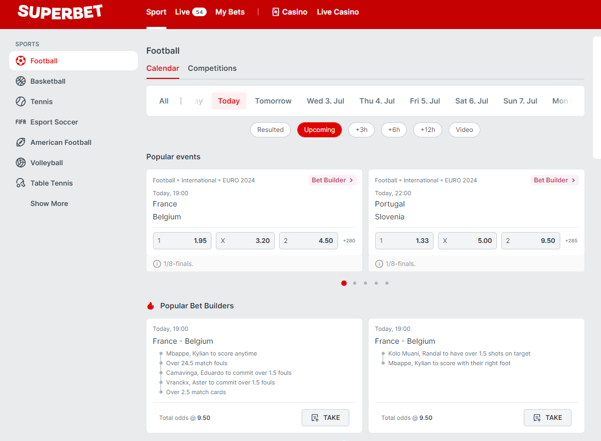
Task: Open My Bets
Action: tap(230, 12)
